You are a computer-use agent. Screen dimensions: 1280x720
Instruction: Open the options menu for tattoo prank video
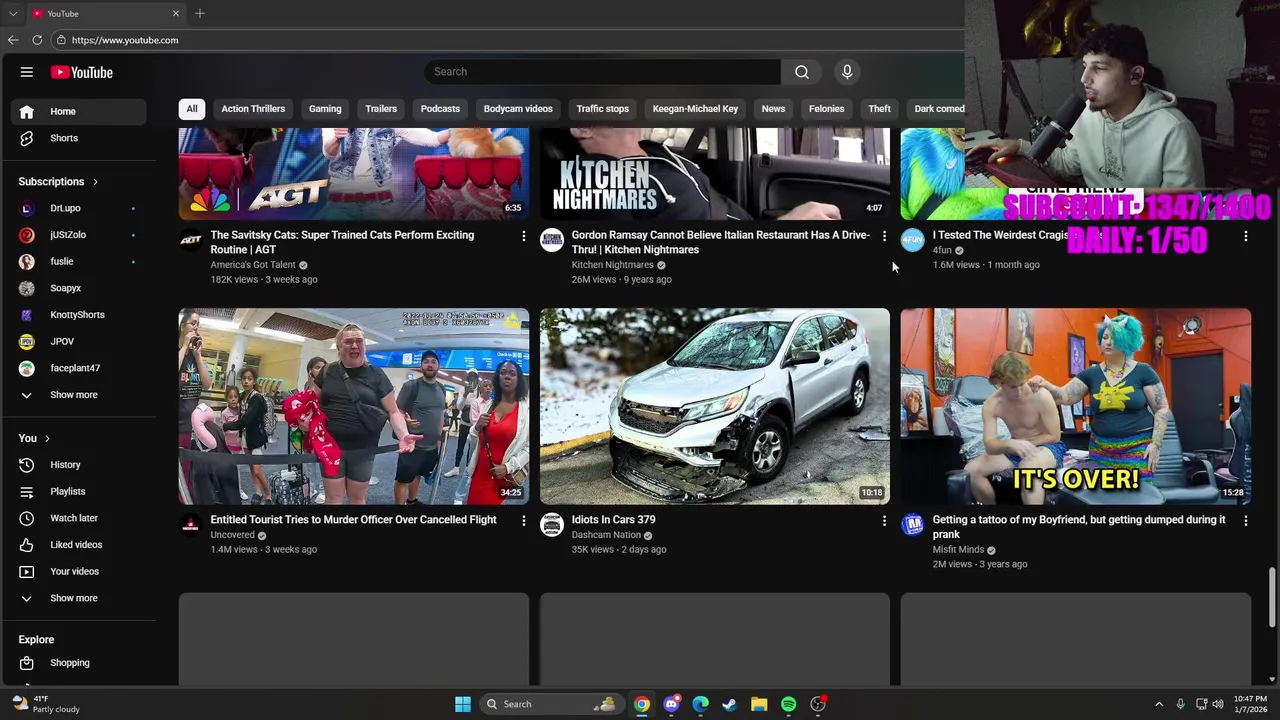tap(1245, 521)
